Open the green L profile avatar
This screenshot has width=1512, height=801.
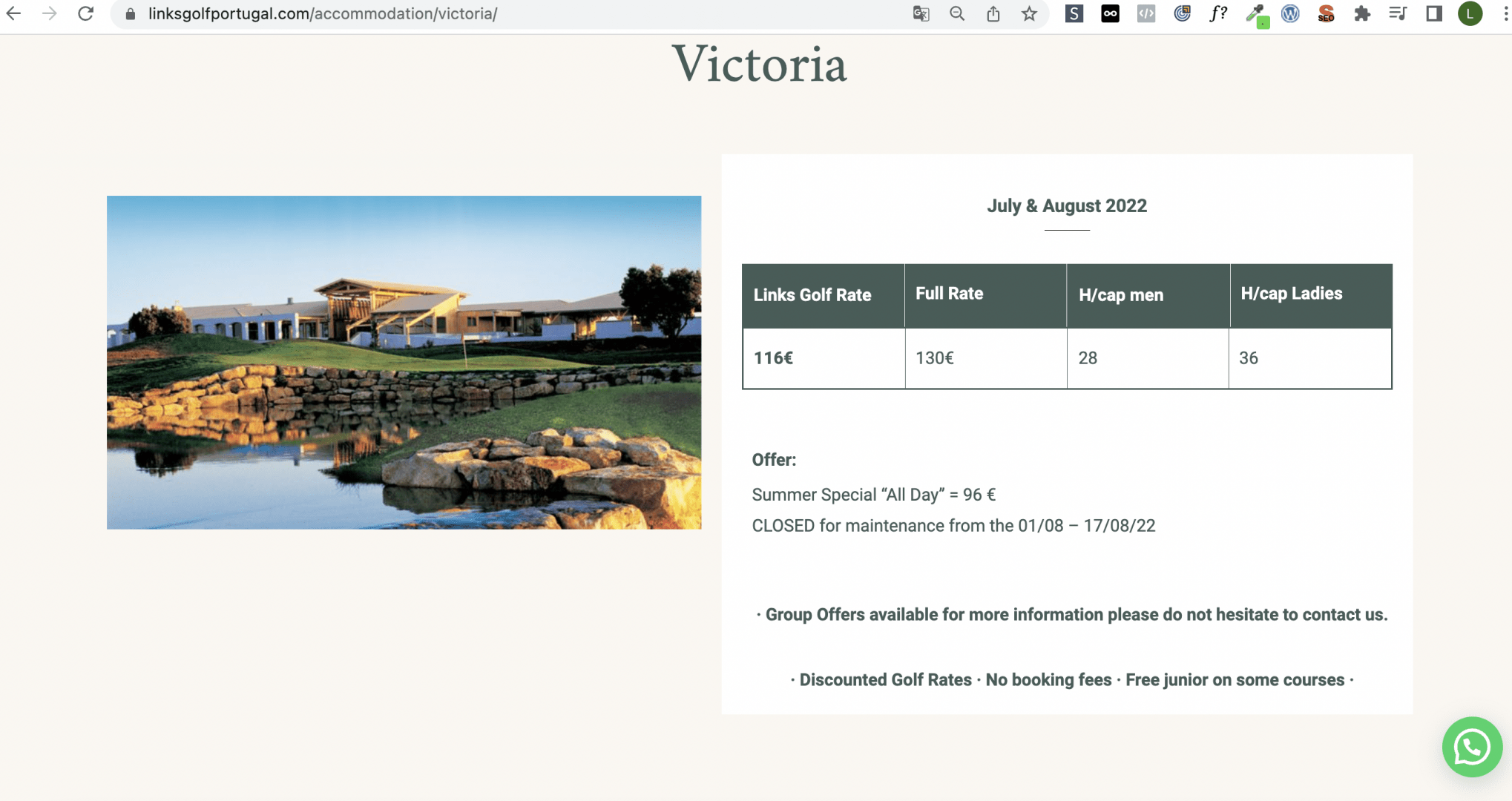pos(1470,13)
